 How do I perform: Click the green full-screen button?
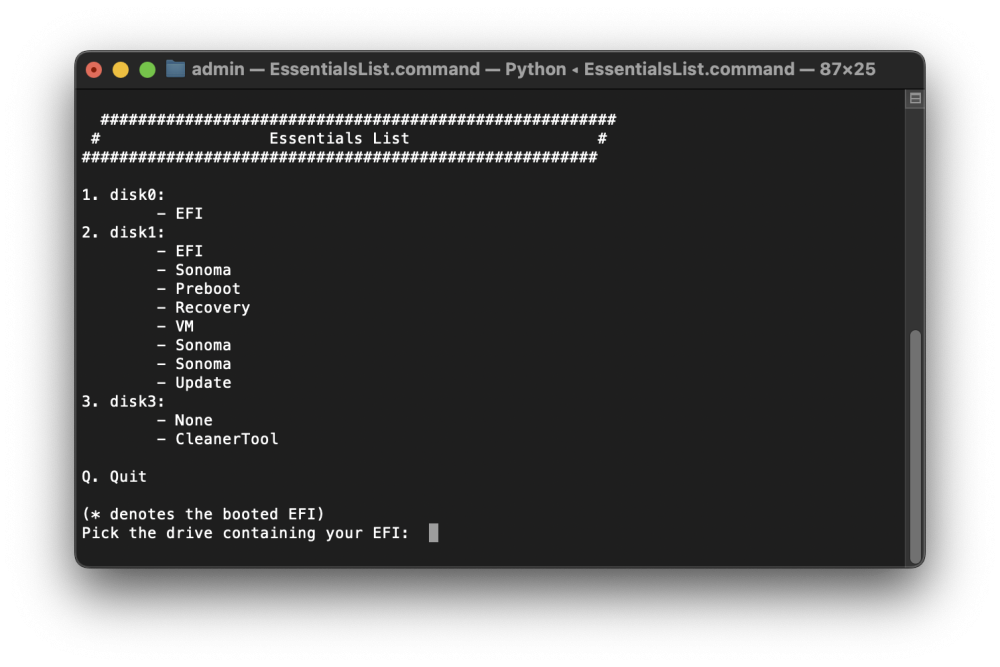click(x=147, y=70)
